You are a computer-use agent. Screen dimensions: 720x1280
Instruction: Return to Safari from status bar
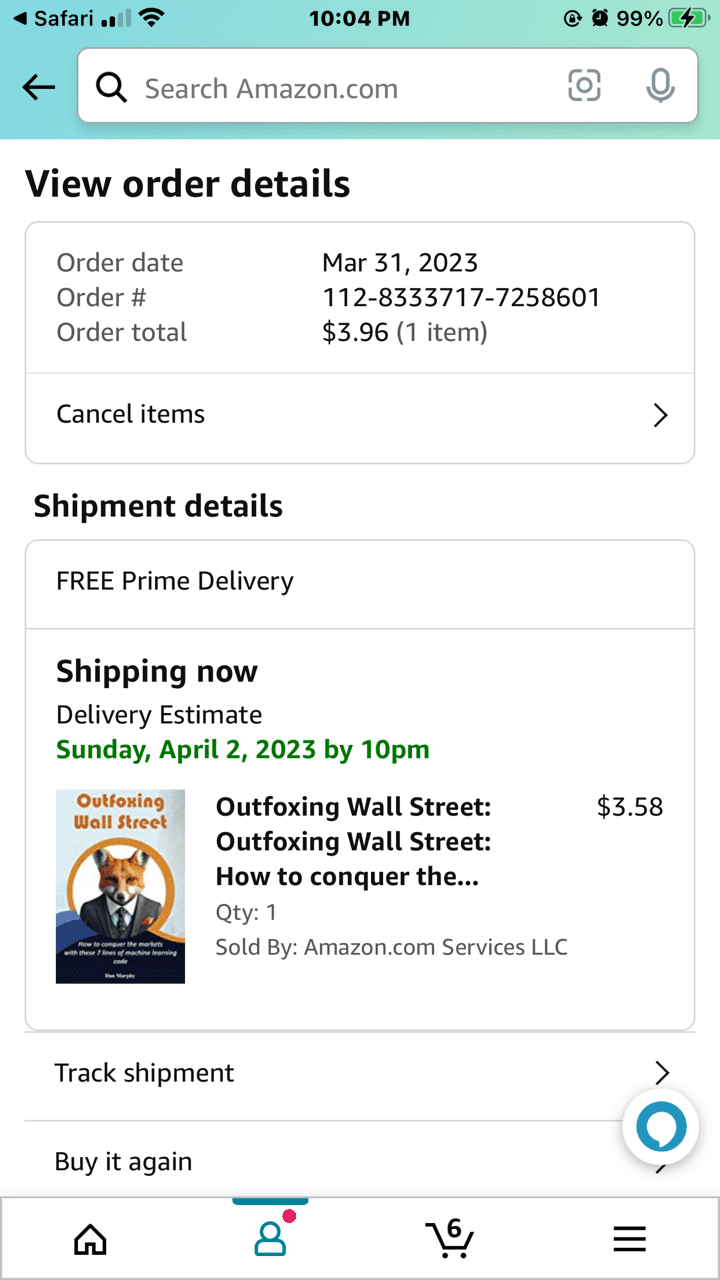(x=55, y=18)
